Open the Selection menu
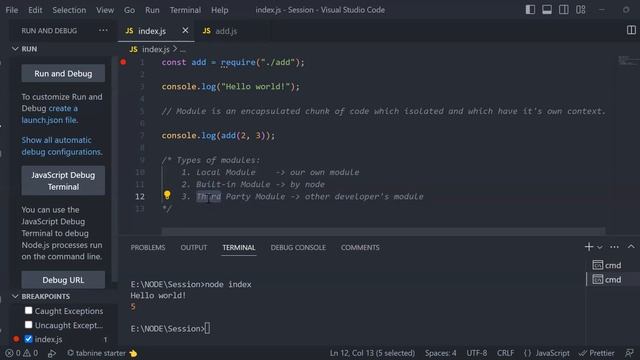The image size is (640, 360). (69, 10)
